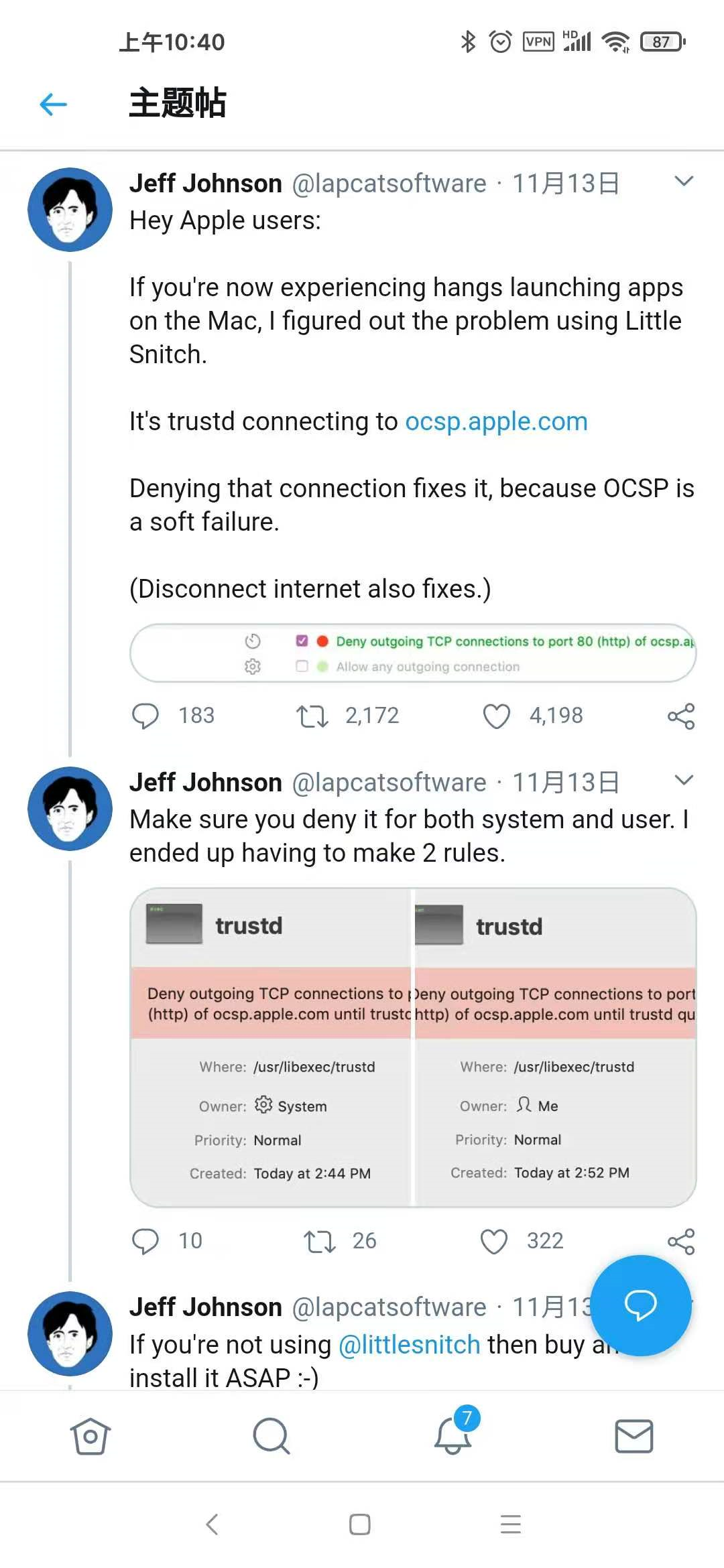
Task: Expand the second tweet's options chevron
Action: pos(683,780)
